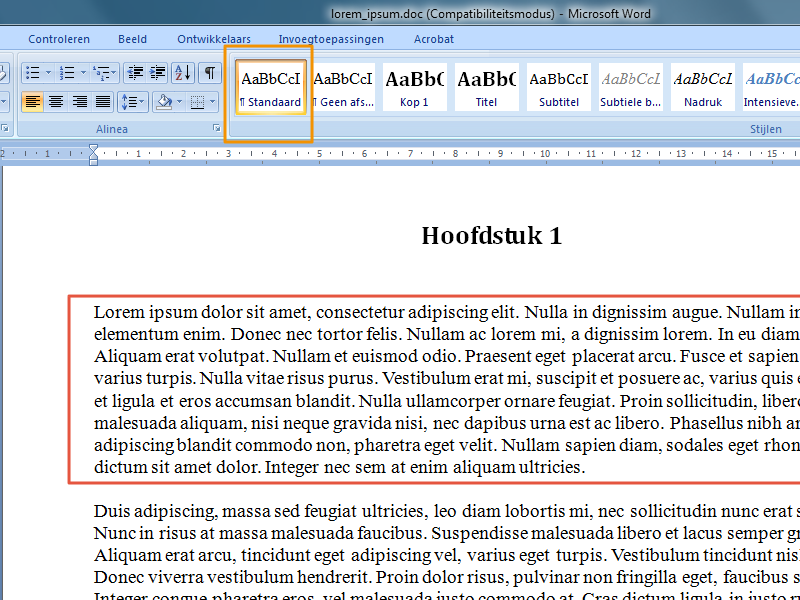The image size is (800, 600).
Task: Apply the Titel style
Action: [x=486, y=87]
